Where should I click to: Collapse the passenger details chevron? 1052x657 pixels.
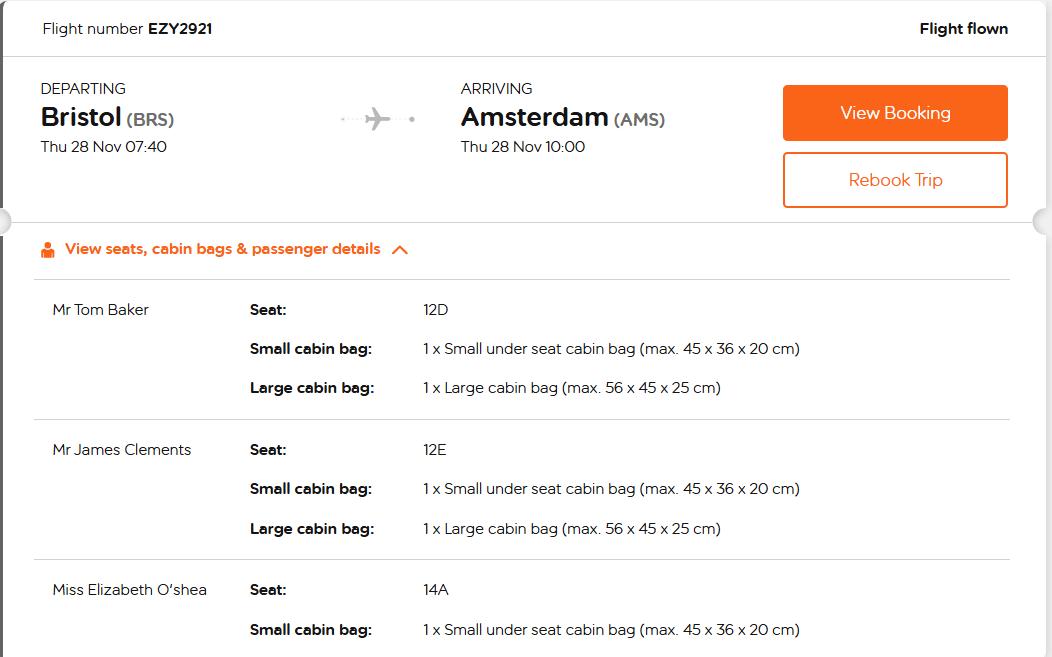click(x=400, y=250)
